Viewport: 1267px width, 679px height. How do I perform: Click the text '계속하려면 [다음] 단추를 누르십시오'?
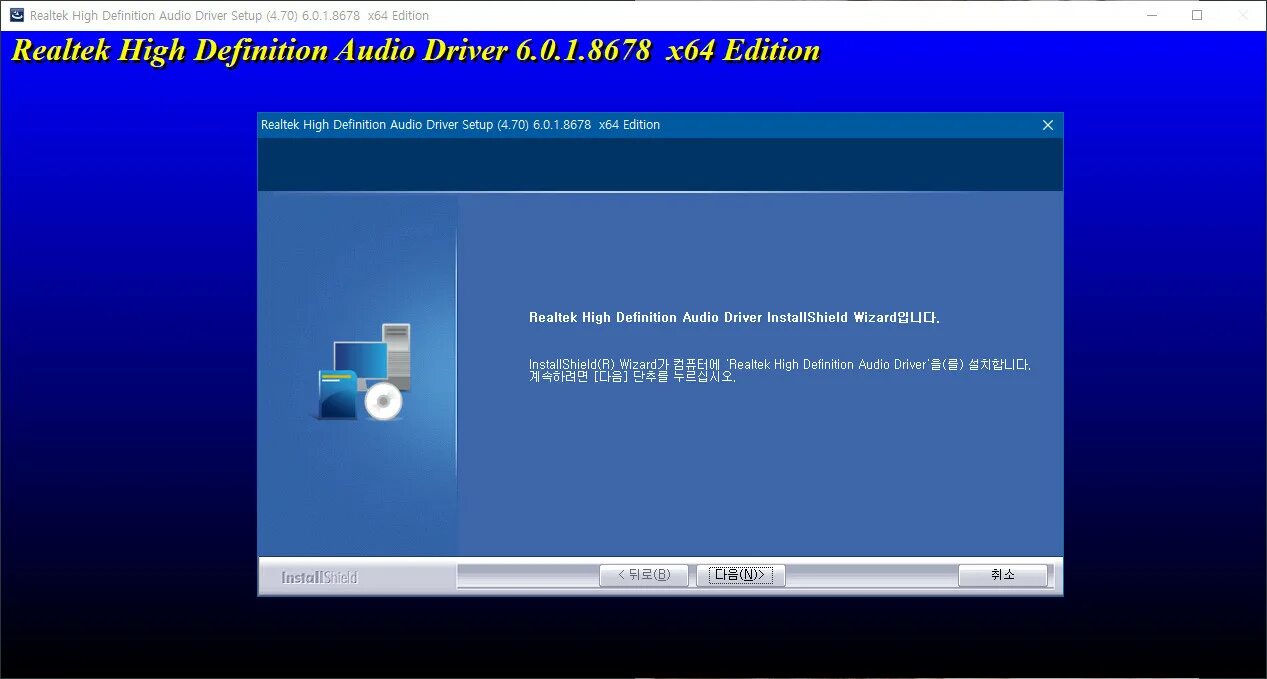pos(632,378)
